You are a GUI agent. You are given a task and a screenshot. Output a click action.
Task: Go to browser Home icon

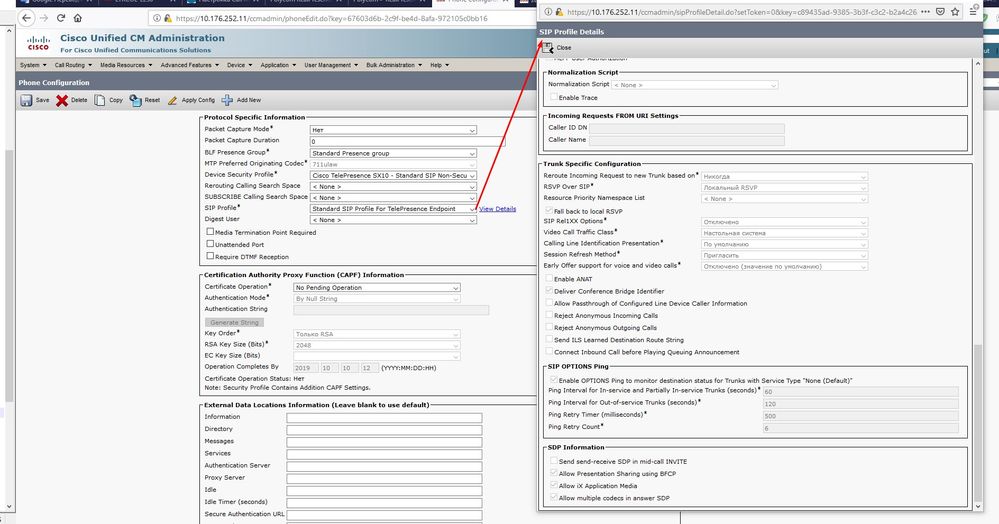pos(78,18)
